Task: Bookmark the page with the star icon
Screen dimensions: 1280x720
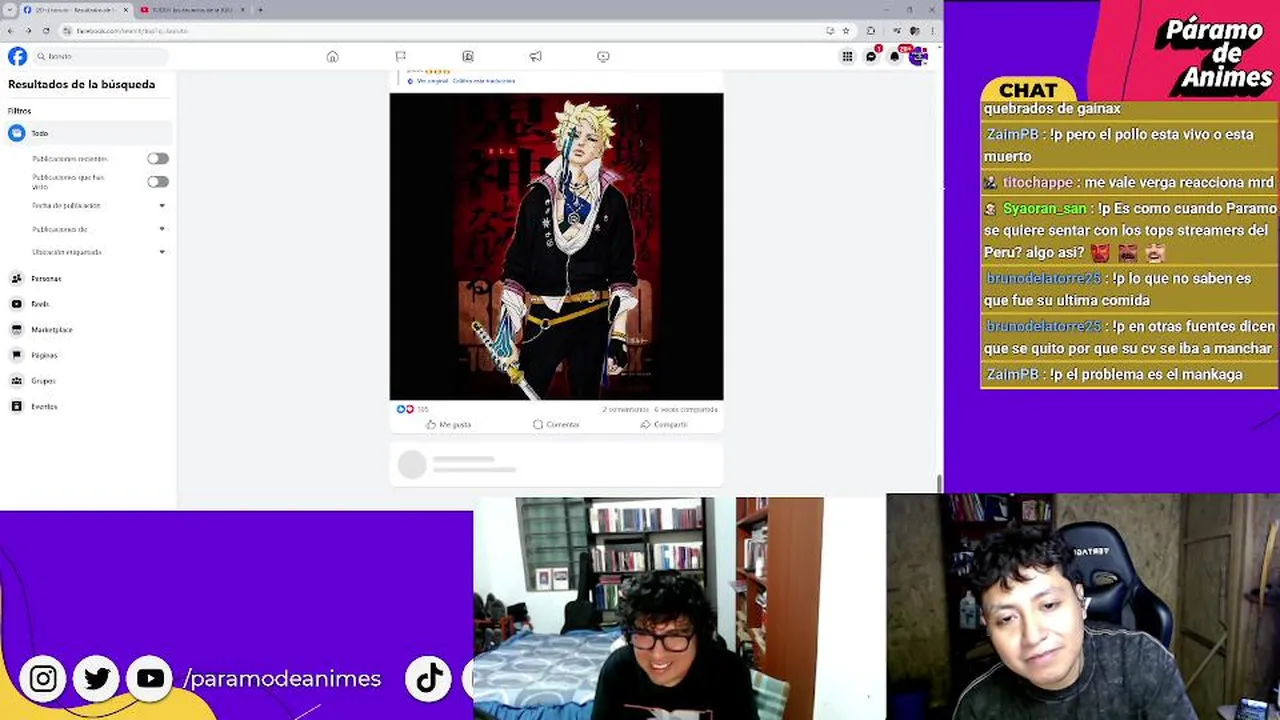Action: pyautogui.click(x=846, y=31)
